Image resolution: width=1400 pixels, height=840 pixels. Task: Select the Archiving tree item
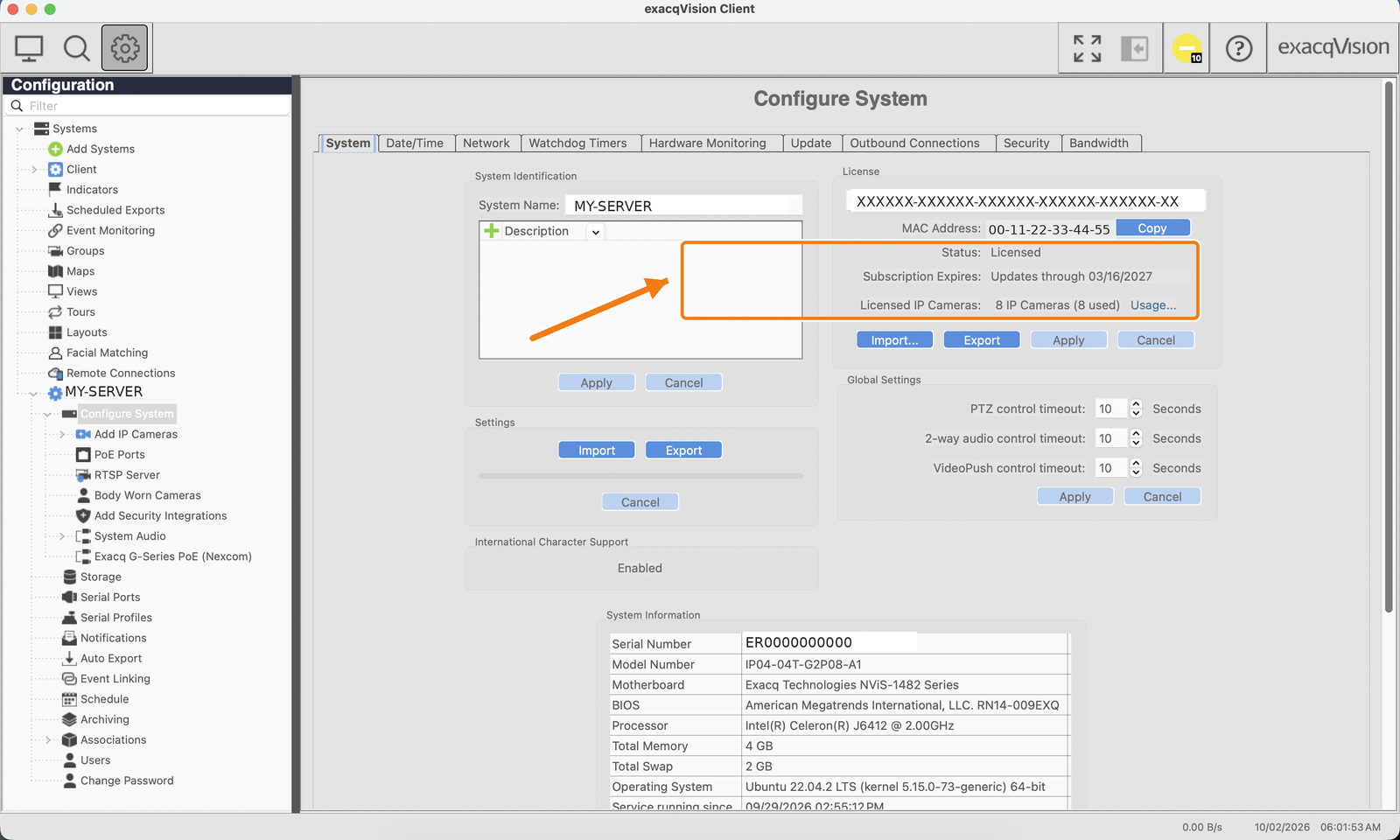tap(104, 719)
